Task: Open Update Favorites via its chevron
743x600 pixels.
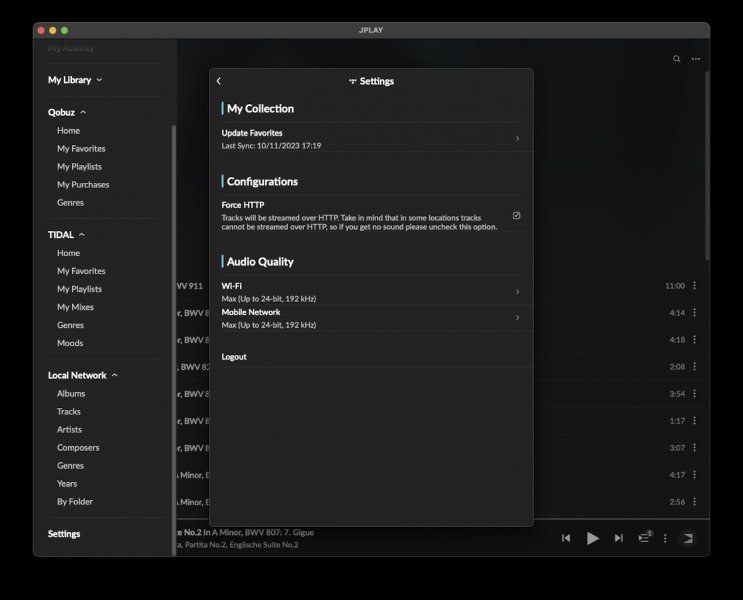Action: (x=517, y=138)
